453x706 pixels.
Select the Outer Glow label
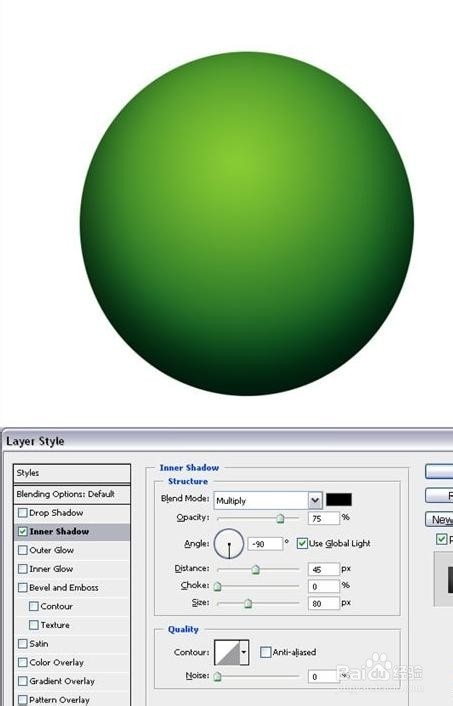coord(51,550)
